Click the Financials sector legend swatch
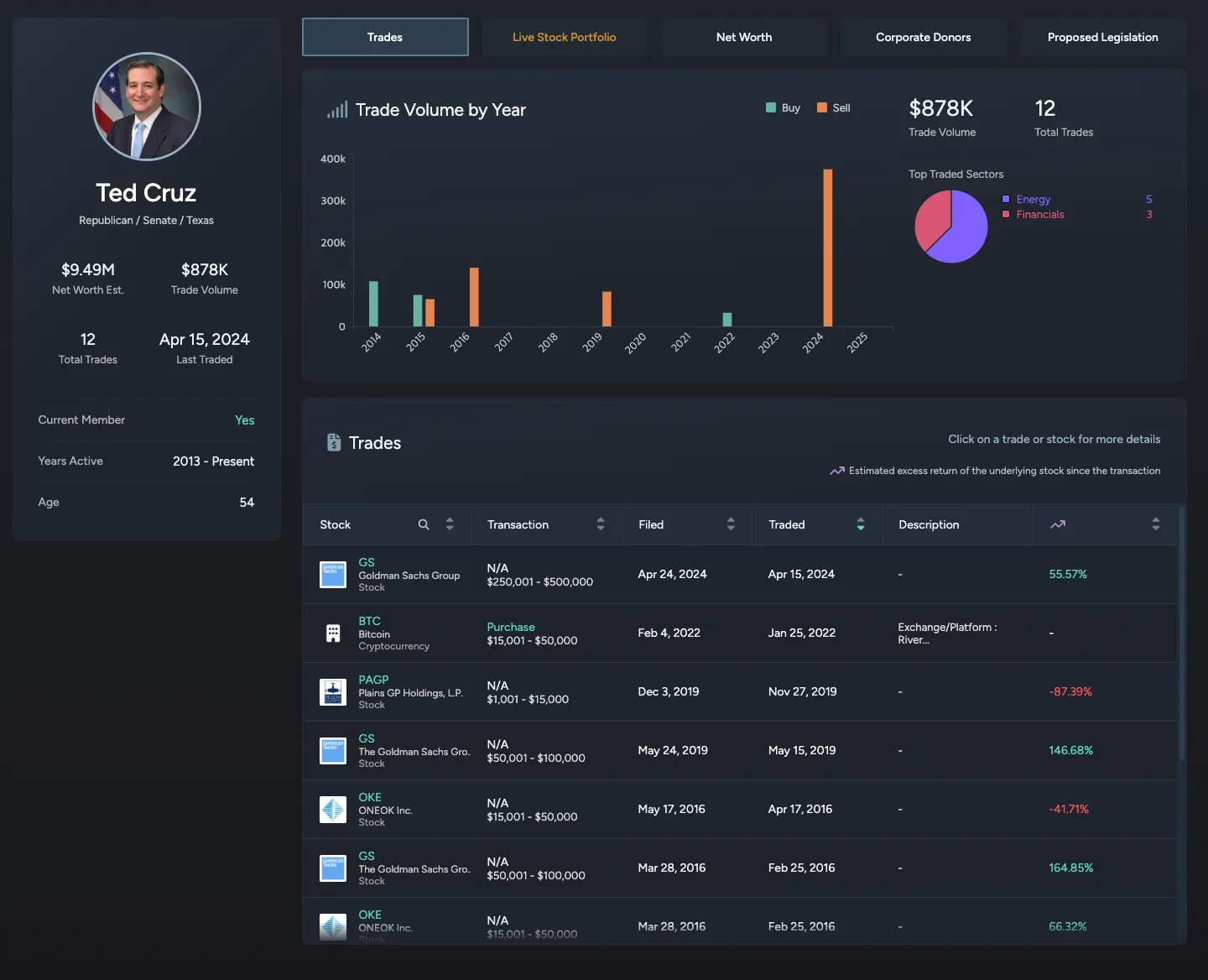The height and width of the screenshot is (980, 1208). [x=1006, y=214]
